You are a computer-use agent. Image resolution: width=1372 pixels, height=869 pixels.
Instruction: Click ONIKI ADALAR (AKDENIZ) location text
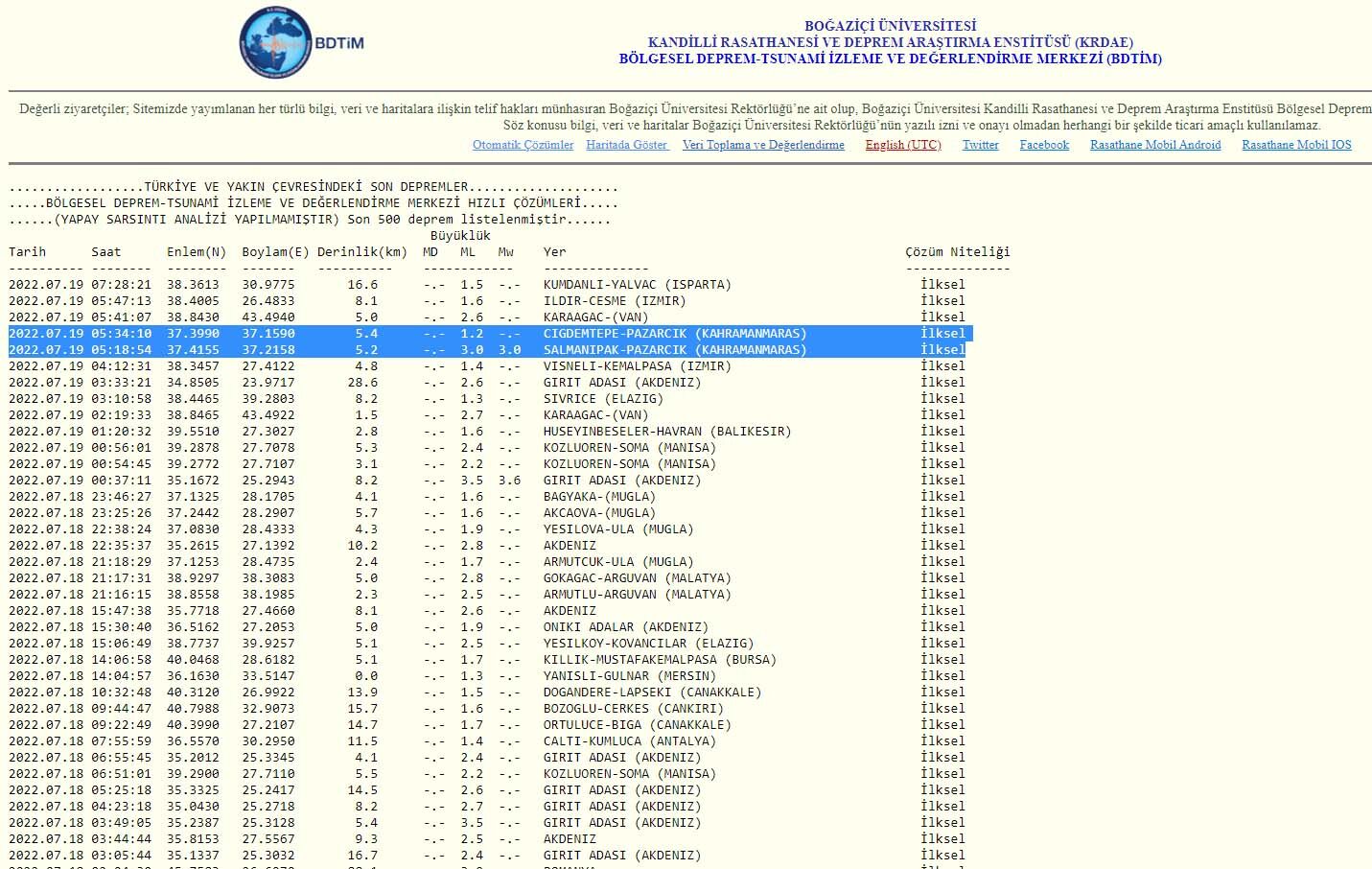[x=626, y=627]
